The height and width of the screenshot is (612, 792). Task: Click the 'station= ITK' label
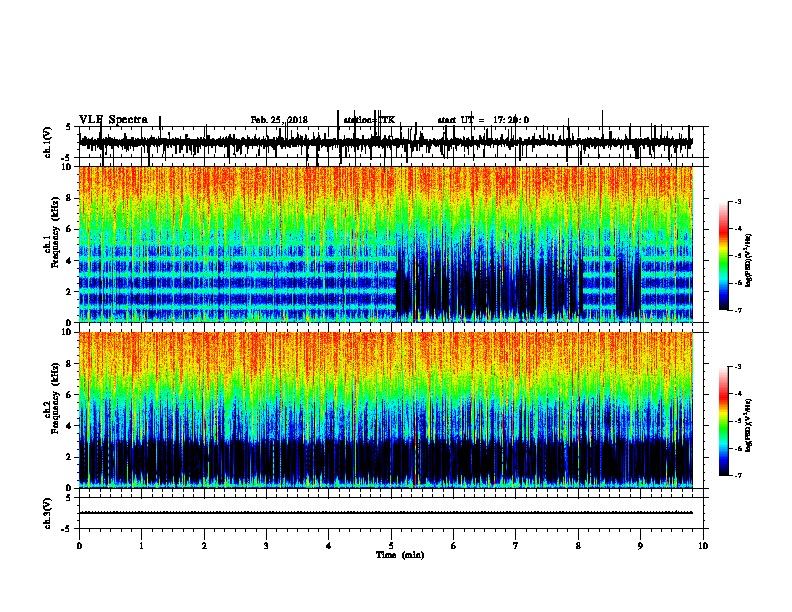pyautogui.click(x=369, y=120)
